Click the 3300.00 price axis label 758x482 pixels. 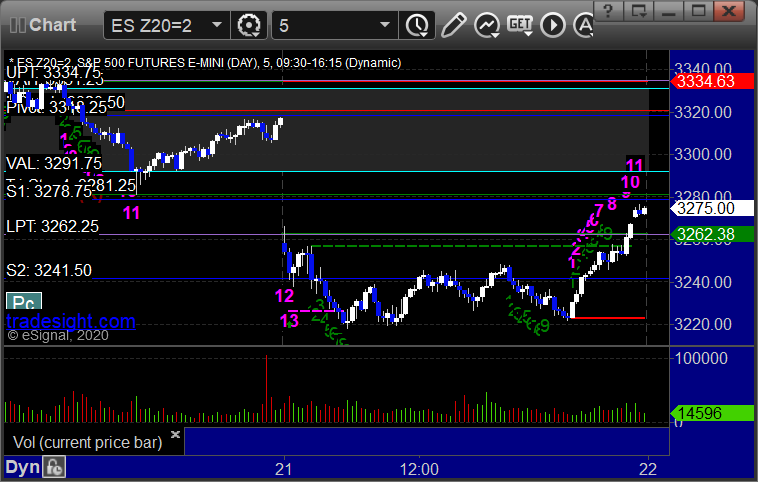pyautogui.click(x=703, y=155)
